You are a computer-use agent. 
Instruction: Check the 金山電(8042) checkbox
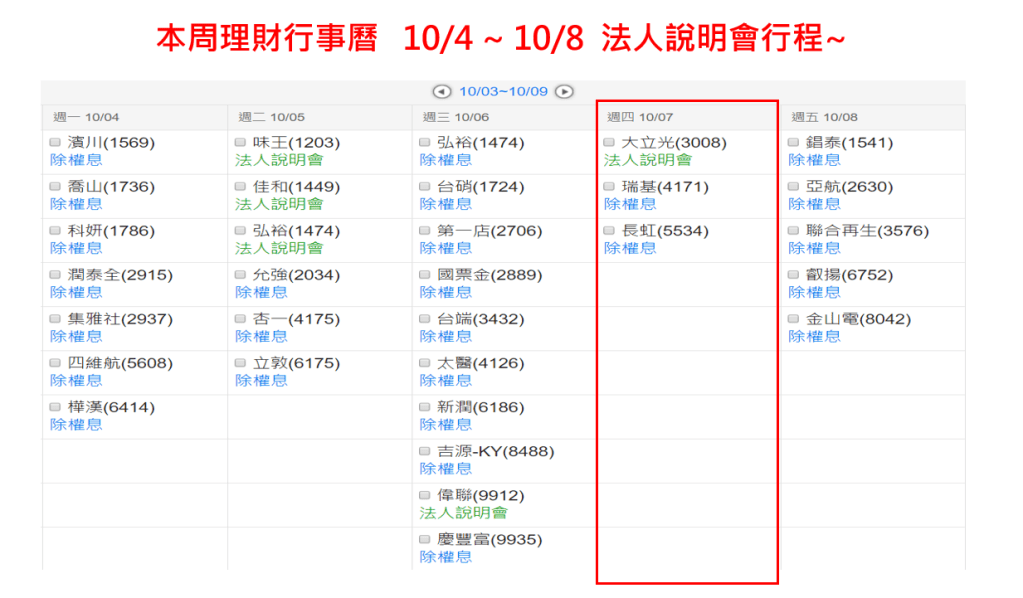794,320
